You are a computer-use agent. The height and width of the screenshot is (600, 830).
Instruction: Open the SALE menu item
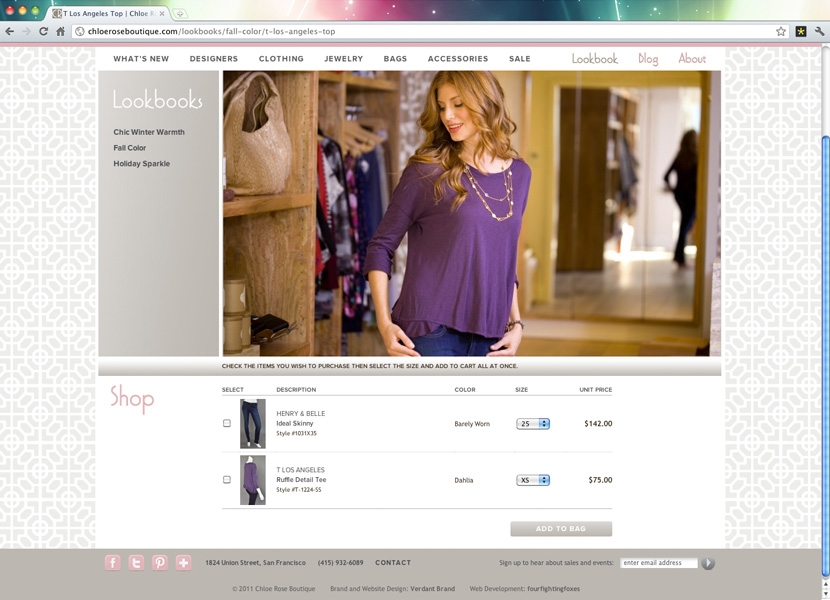520,59
